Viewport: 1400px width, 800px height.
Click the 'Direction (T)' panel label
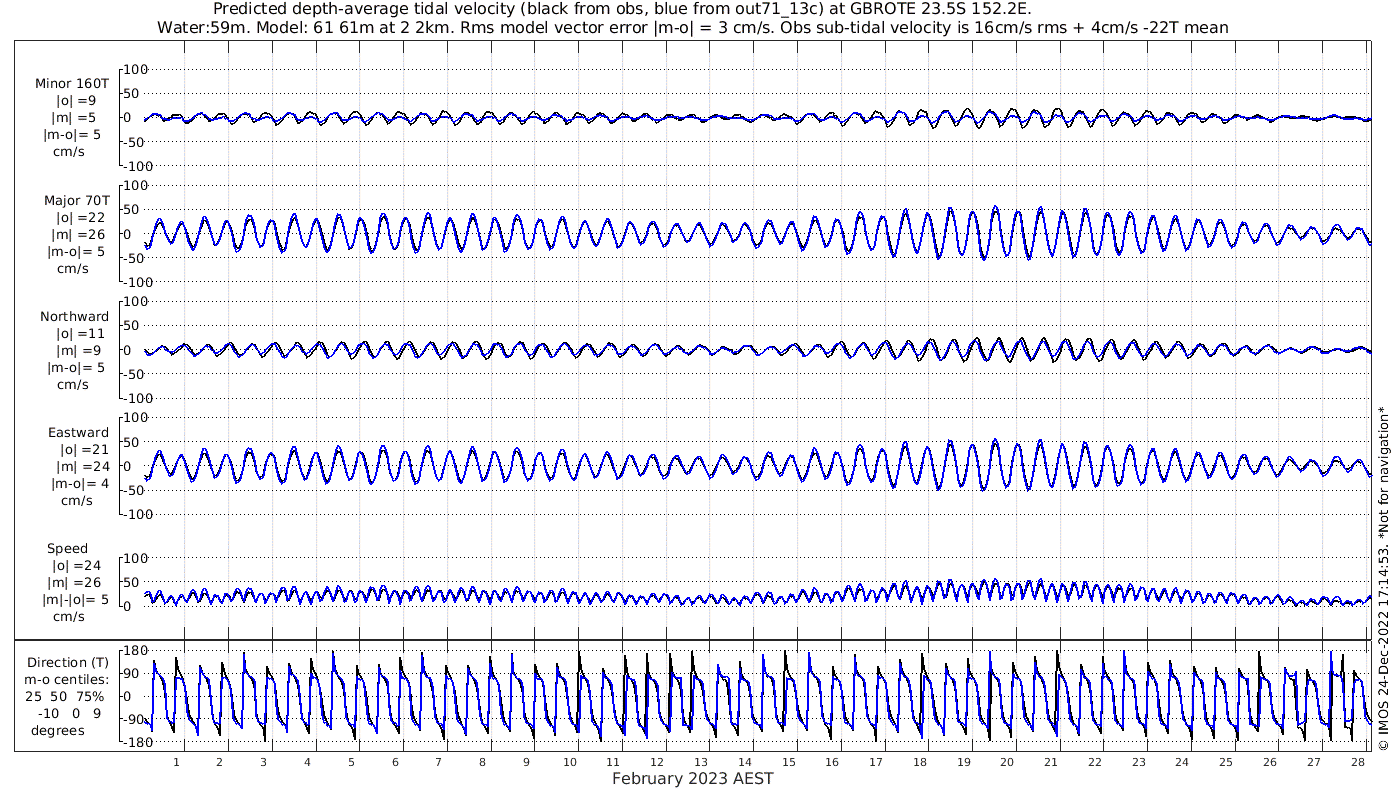point(67,663)
